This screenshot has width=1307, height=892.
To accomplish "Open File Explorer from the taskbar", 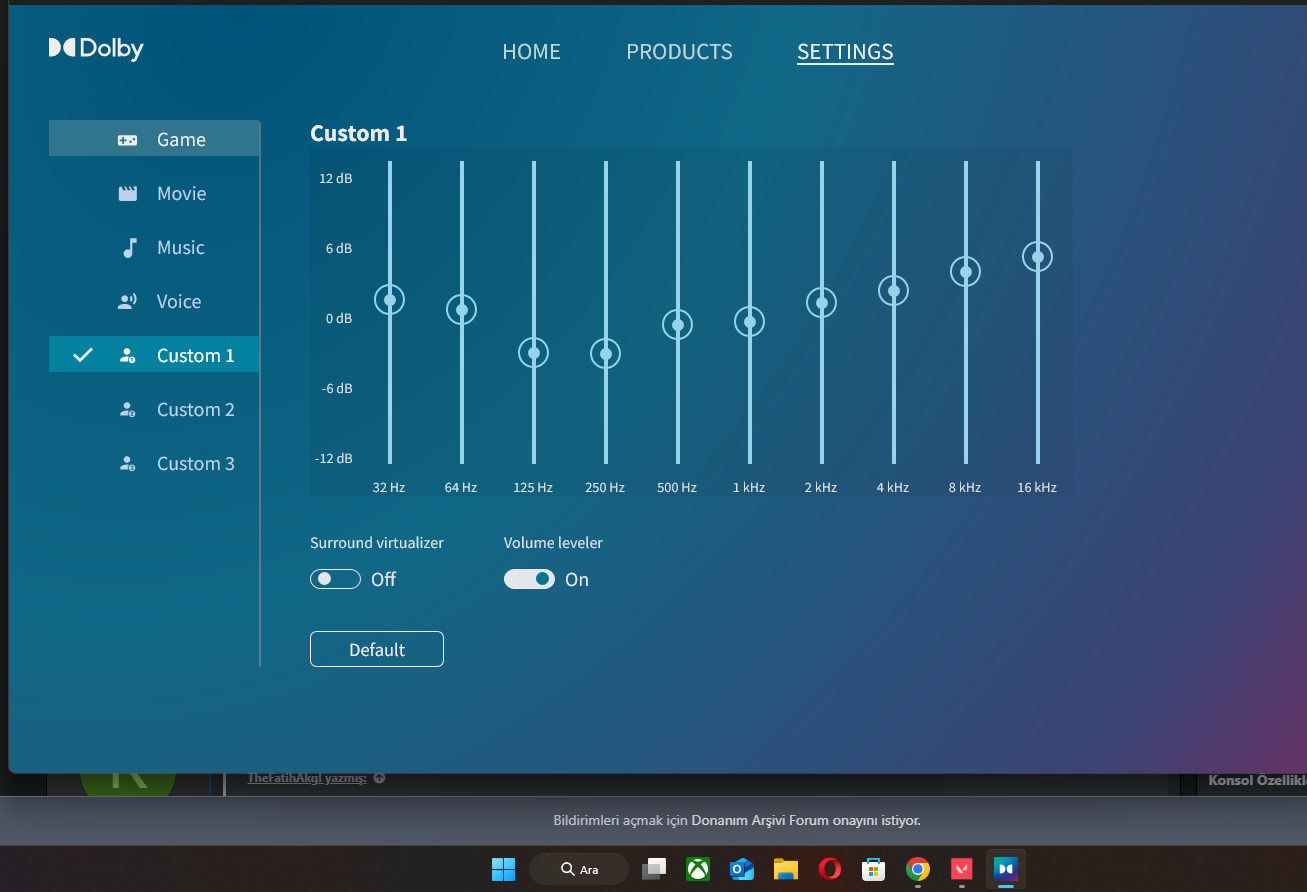I will pyautogui.click(x=786, y=869).
